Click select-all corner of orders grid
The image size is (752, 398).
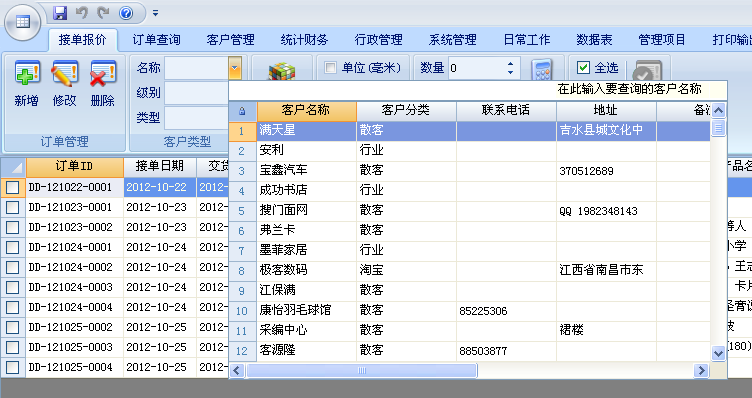click(x=13, y=167)
